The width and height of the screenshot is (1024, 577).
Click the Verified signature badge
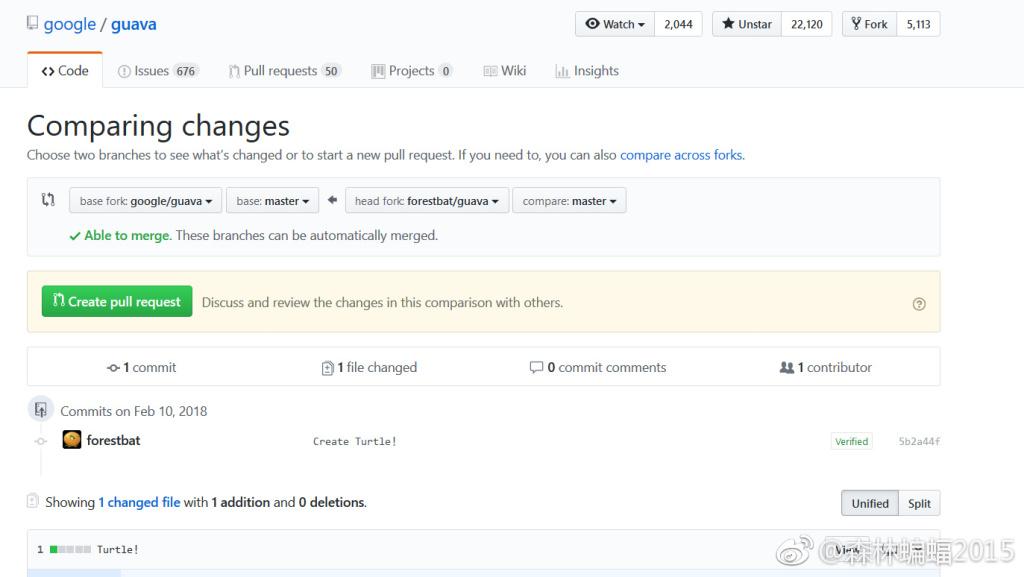(x=851, y=441)
